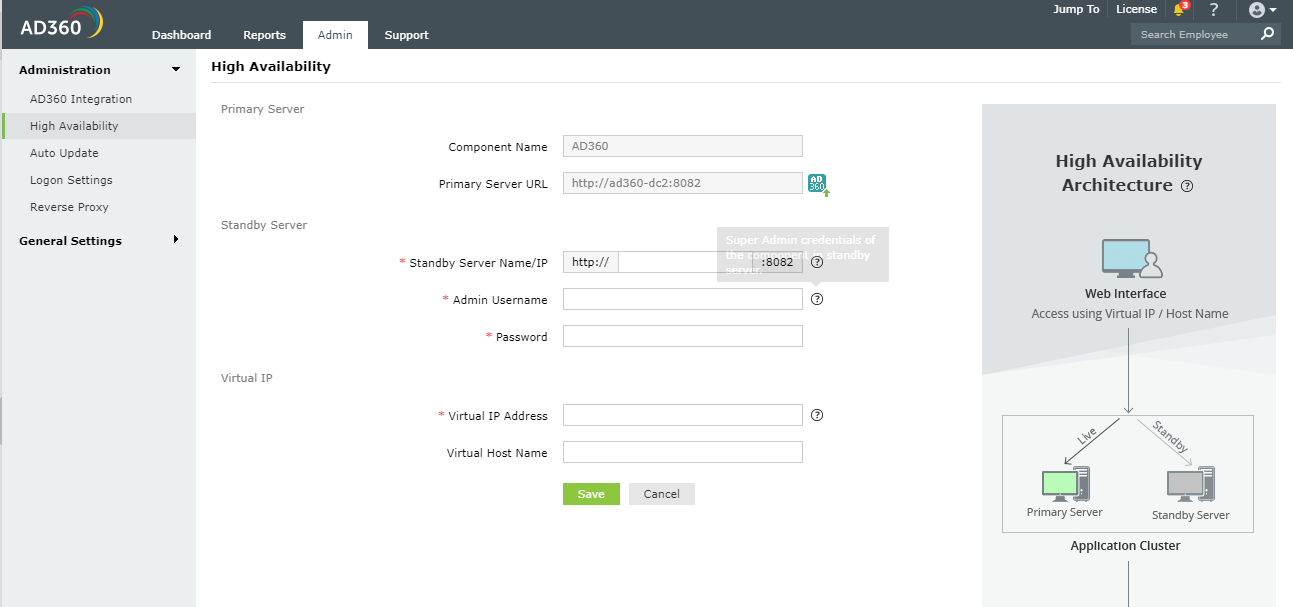Click help icon next to Standby Server Name/IP

pos(817,262)
